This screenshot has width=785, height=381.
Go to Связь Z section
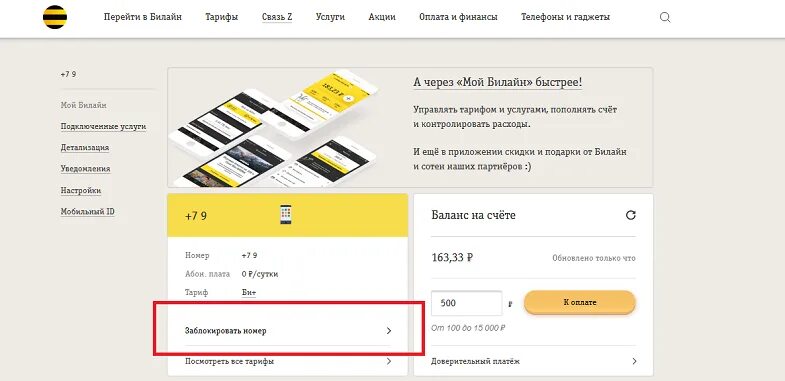(x=277, y=17)
